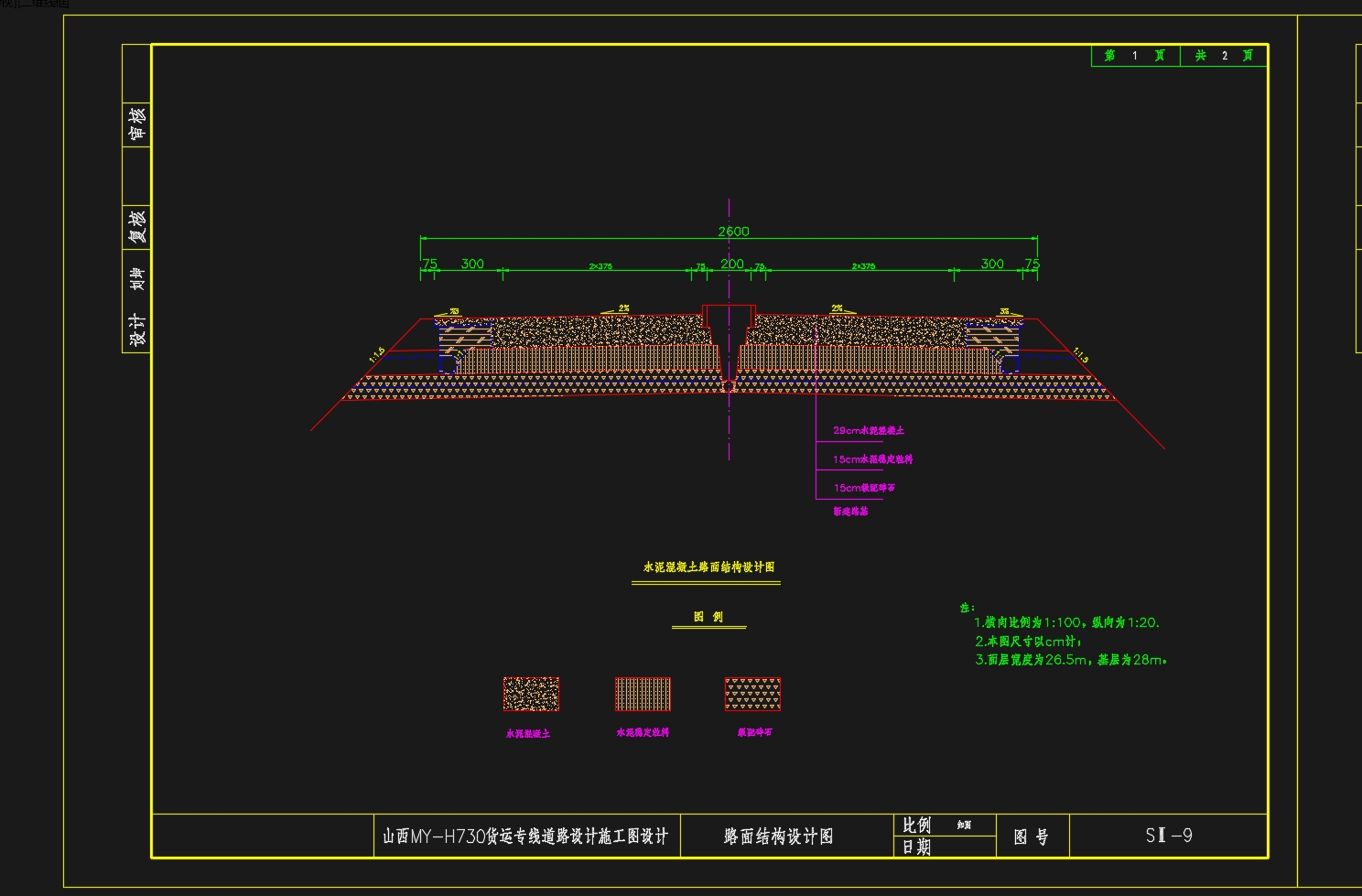The height and width of the screenshot is (896, 1362).
Task: Click the 水泥混凝土路面结构设计图 drawing title
Action: (708, 567)
